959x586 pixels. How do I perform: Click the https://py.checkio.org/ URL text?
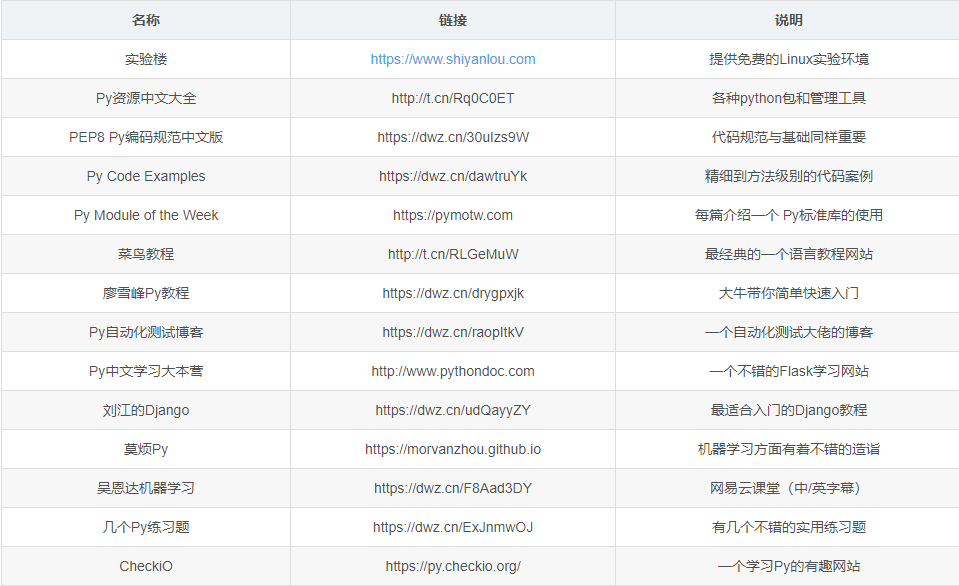point(453,566)
